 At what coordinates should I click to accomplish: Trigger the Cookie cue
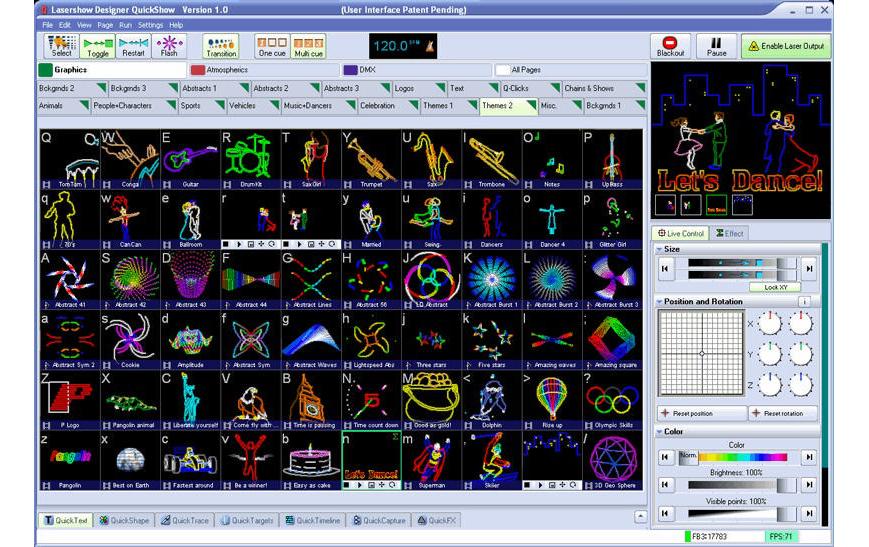tap(130, 340)
